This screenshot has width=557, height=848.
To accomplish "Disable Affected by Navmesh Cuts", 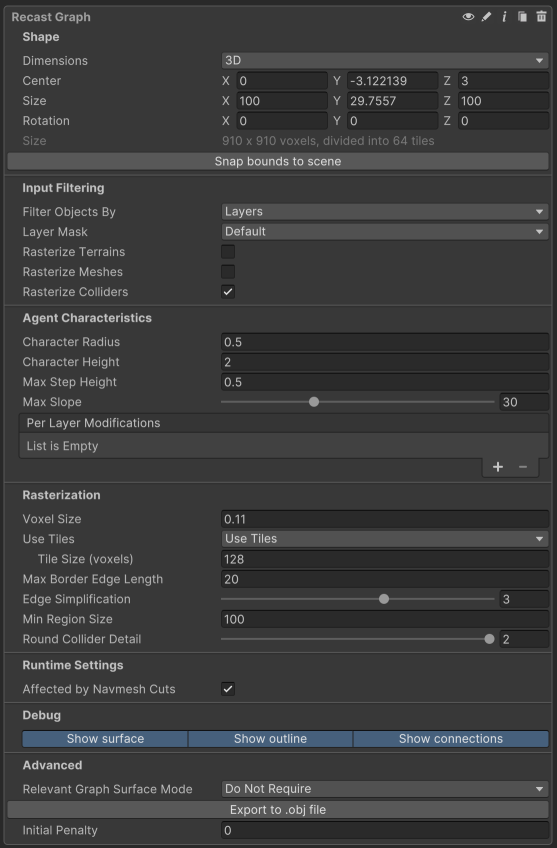I will (228, 688).
